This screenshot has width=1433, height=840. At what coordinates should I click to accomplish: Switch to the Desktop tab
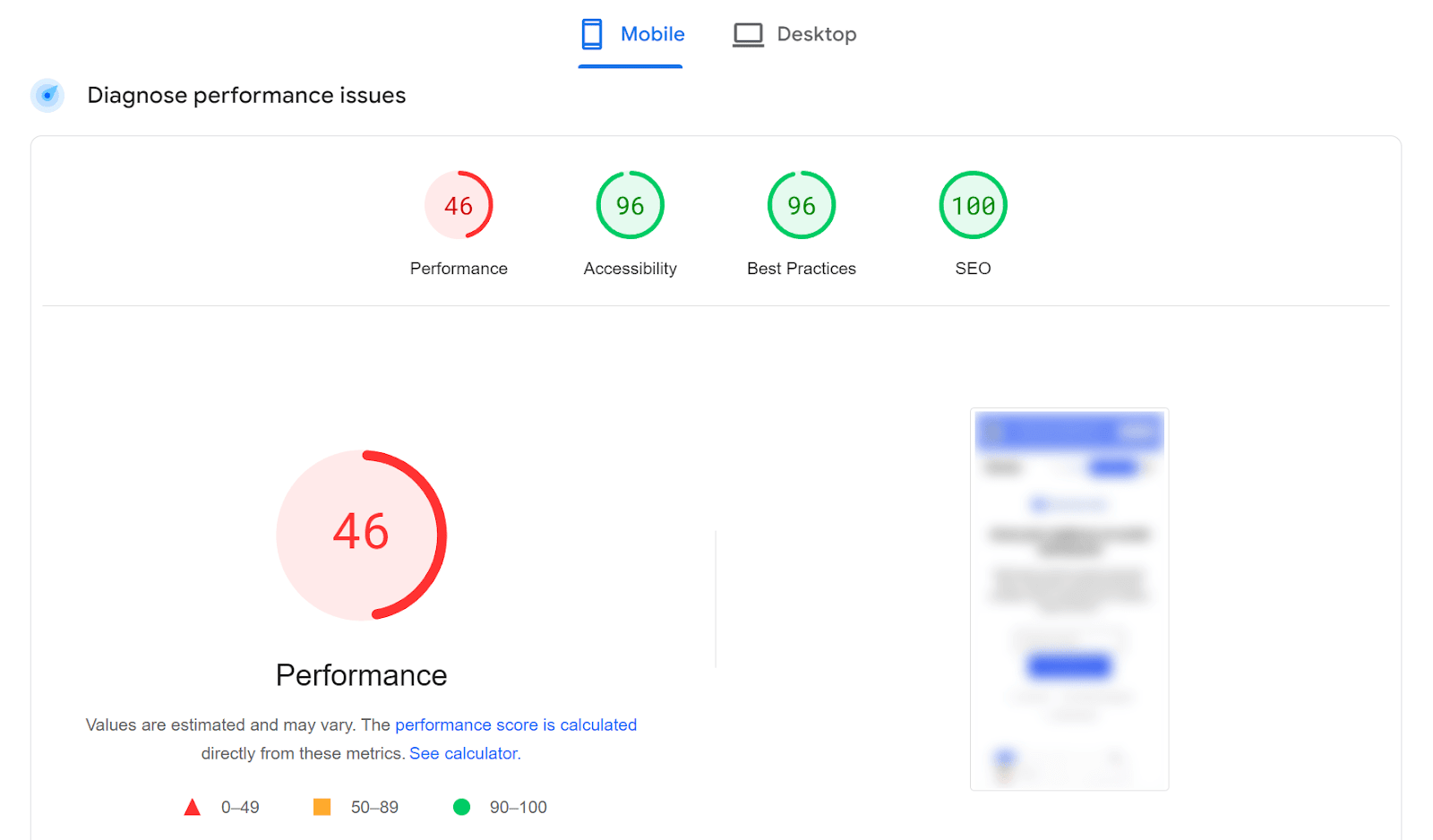794,34
